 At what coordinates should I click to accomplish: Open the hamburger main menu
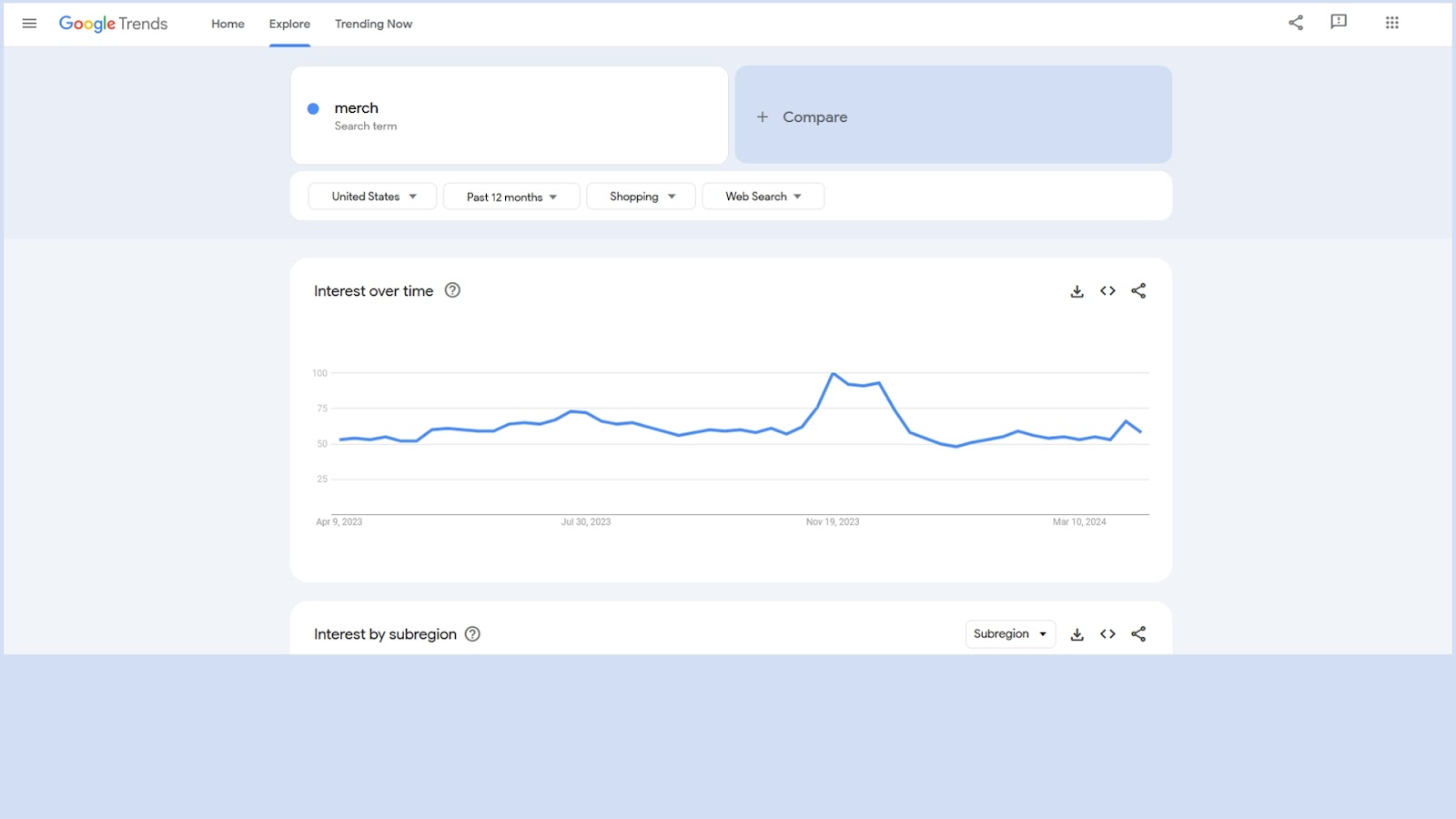pyautogui.click(x=29, y=24)
